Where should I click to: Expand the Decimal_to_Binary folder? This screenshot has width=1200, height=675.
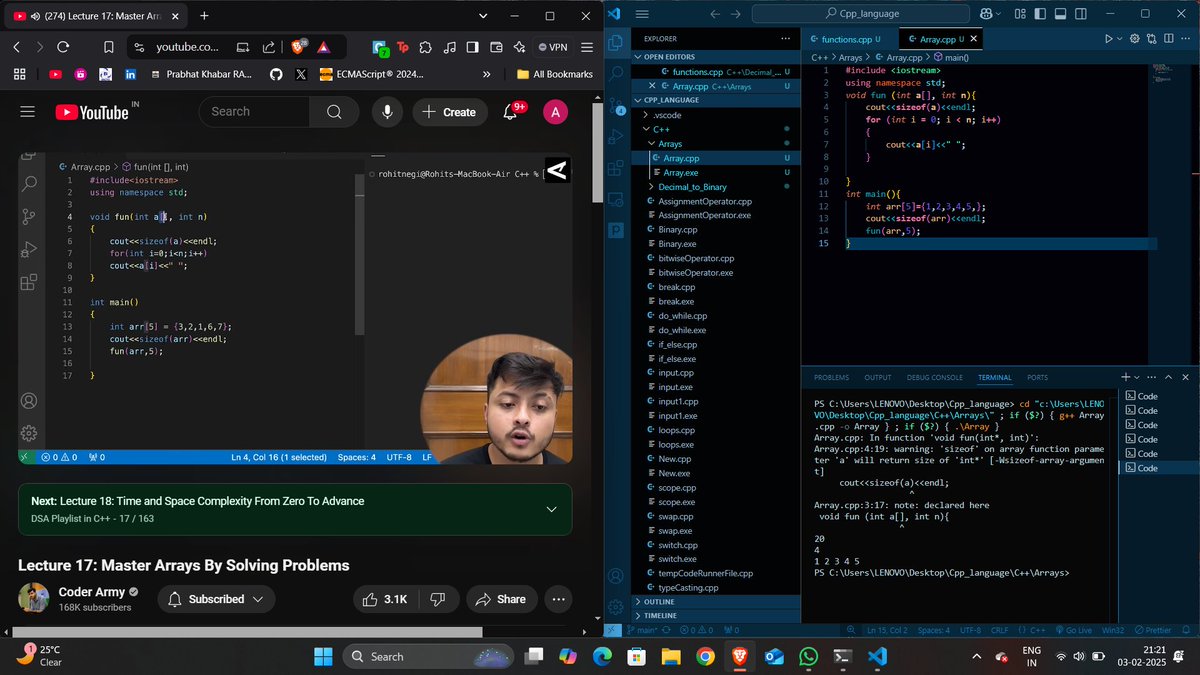point(718,187)
